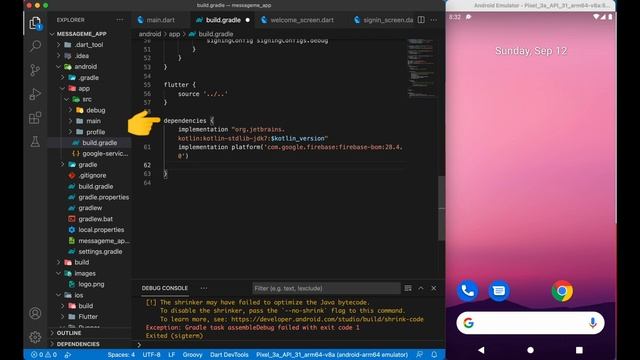Viewport: 640px width, 360px height.
Task: Select the build.gradle editor tab
Action: 223,20
